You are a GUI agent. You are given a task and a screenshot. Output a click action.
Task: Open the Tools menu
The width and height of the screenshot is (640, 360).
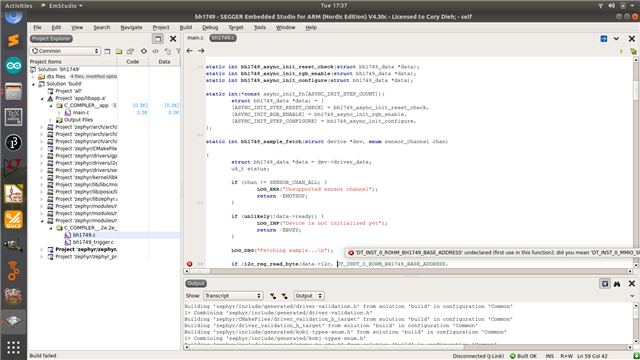(x=260, y=27)
